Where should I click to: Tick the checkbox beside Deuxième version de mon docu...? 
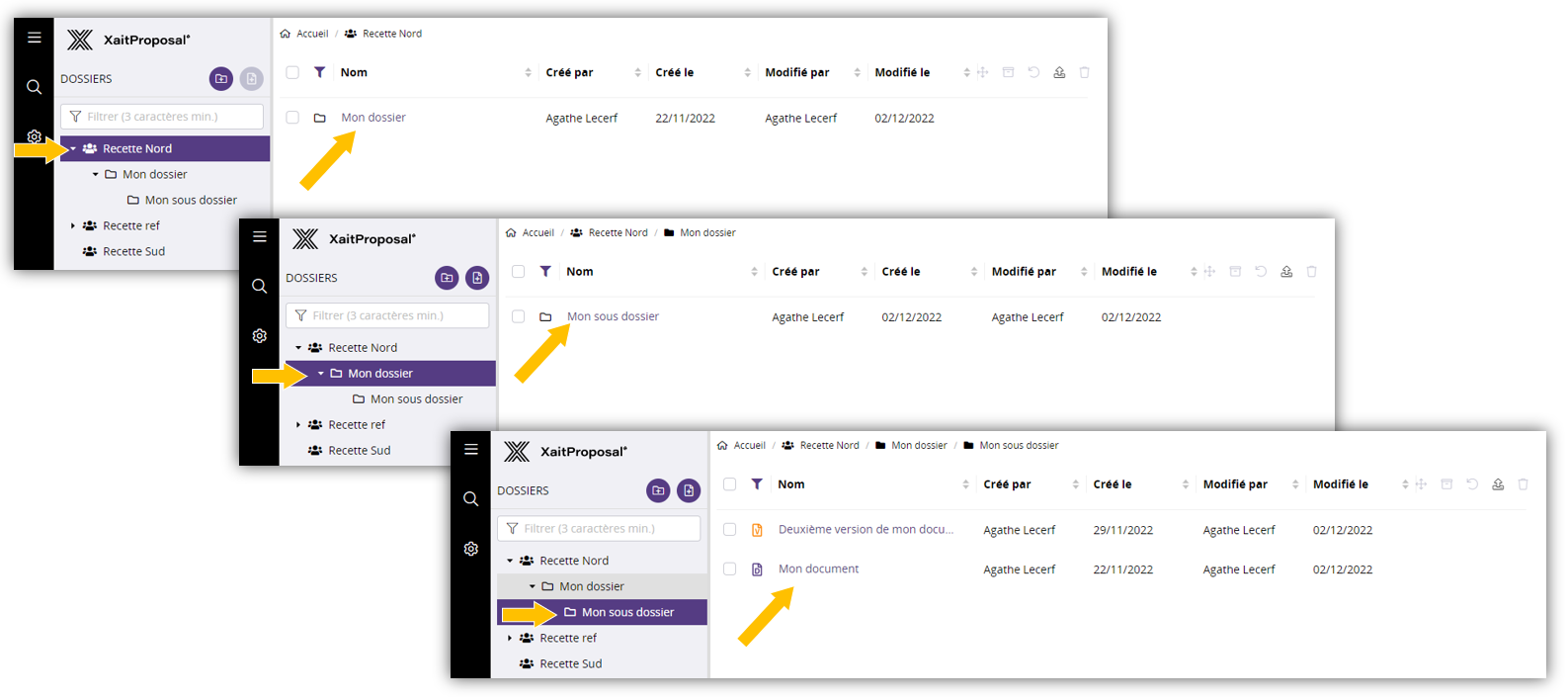(730, 530)
